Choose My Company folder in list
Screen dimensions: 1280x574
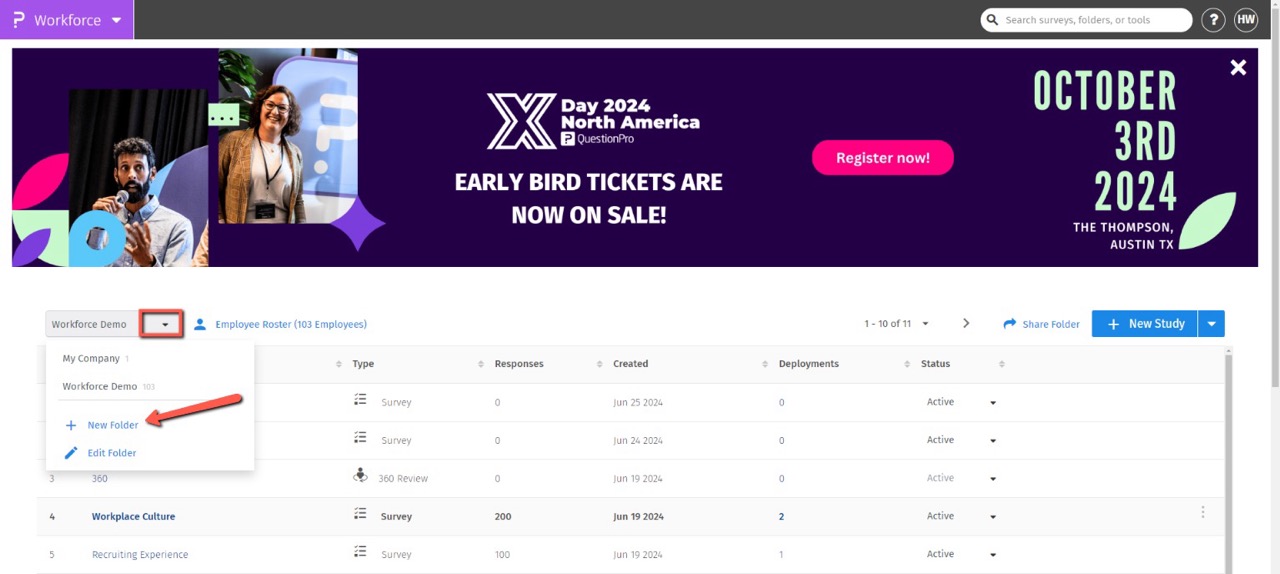pyautogui.click(x=91, y=358)
